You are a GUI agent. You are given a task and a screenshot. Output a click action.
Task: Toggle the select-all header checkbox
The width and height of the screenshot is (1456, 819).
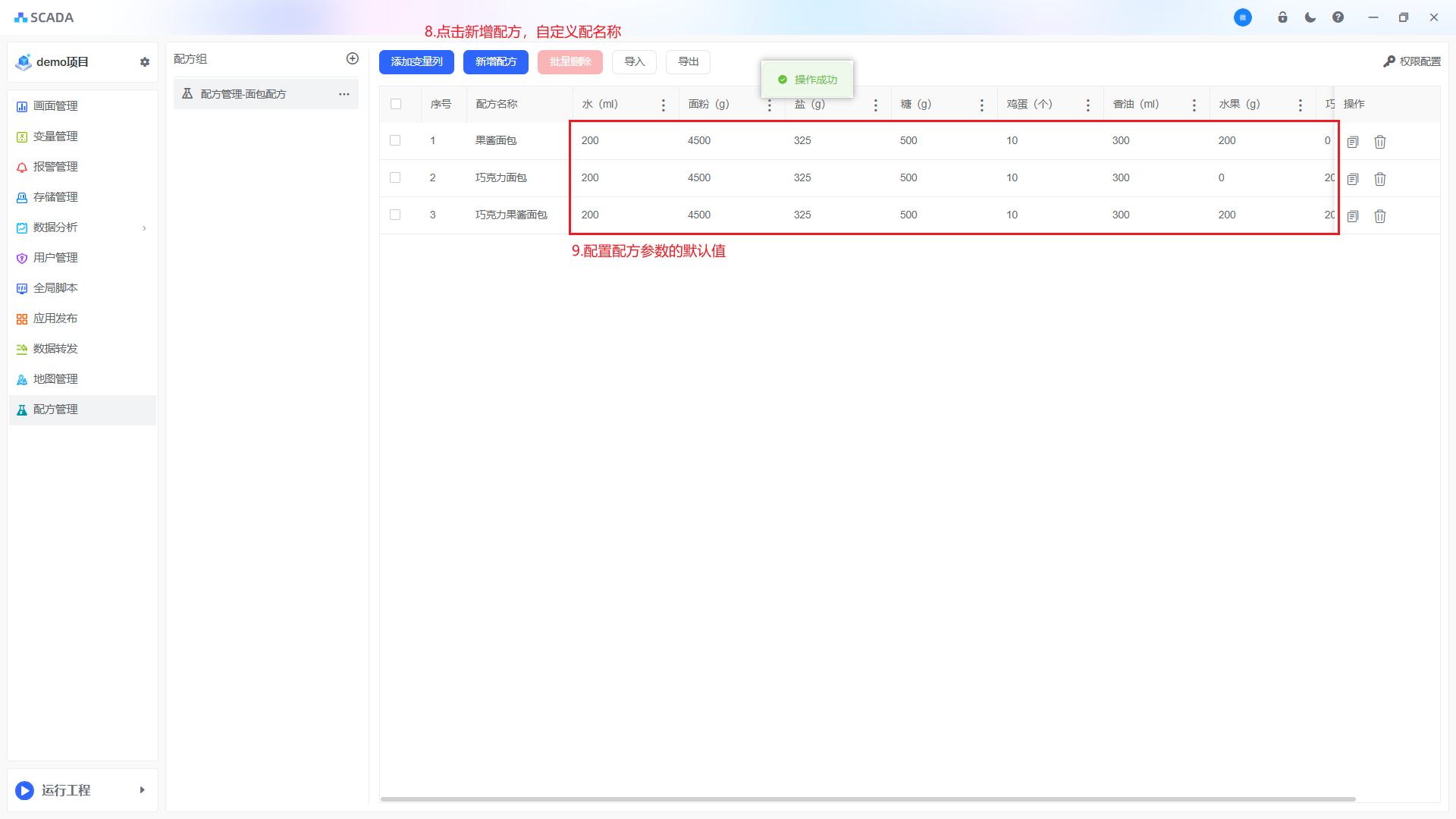pyautogui.click(x=396, y=104)
